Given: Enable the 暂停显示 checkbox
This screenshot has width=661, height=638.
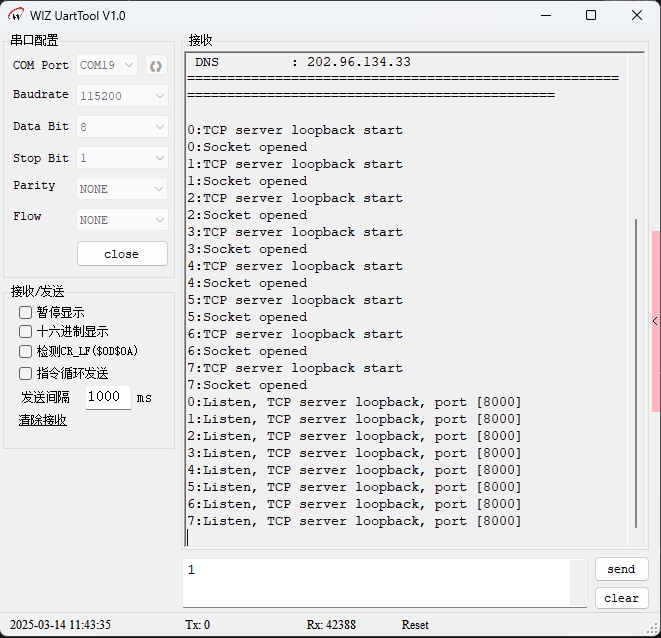Looking at the screenshot, I should 26,312.
